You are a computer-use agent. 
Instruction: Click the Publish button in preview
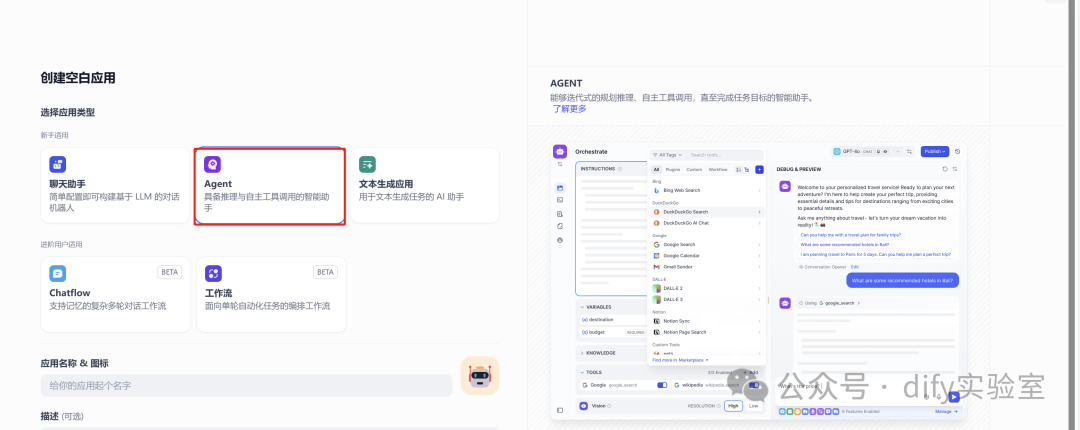tap(935, 152)
